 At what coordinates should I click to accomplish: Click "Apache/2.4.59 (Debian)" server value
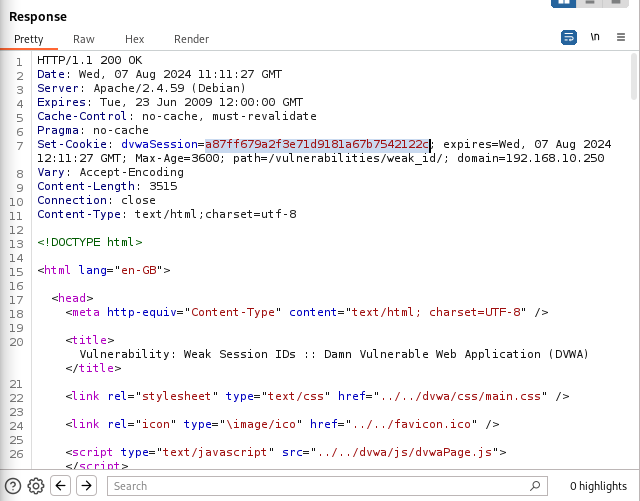(169, 88)
